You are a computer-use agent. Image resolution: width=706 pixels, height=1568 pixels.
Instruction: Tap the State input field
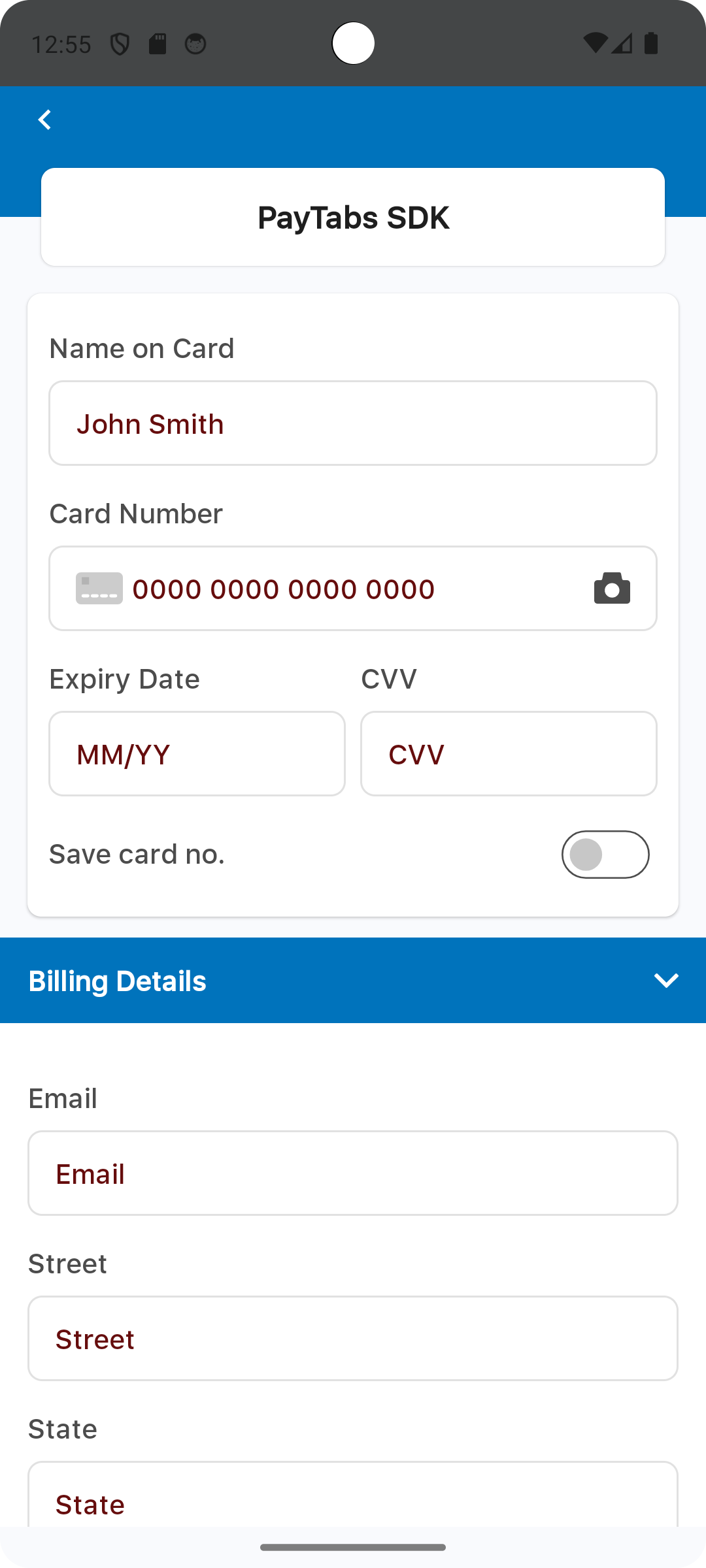tap(353, 1499)
